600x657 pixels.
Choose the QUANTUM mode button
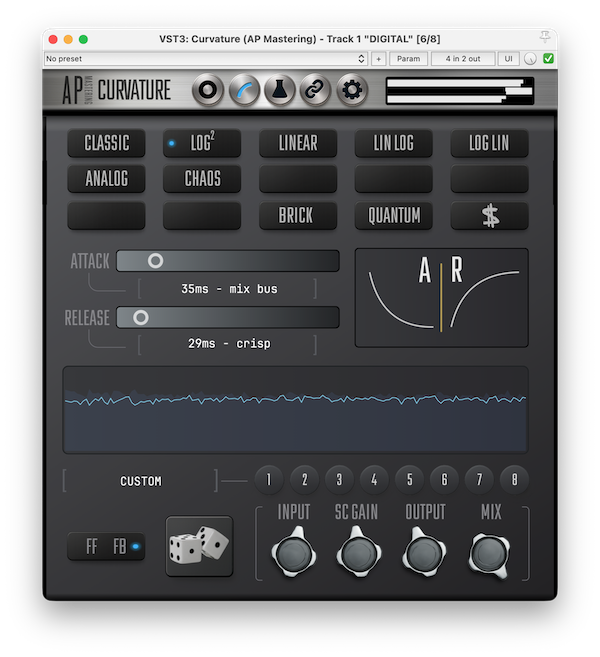[x=394, y=216]
